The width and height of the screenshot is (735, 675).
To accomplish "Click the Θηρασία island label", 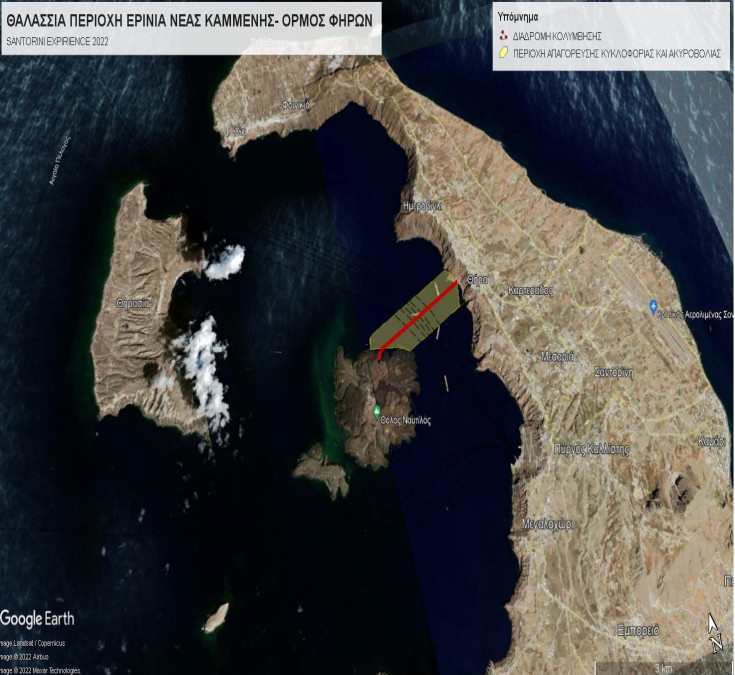I will (133, 301).
